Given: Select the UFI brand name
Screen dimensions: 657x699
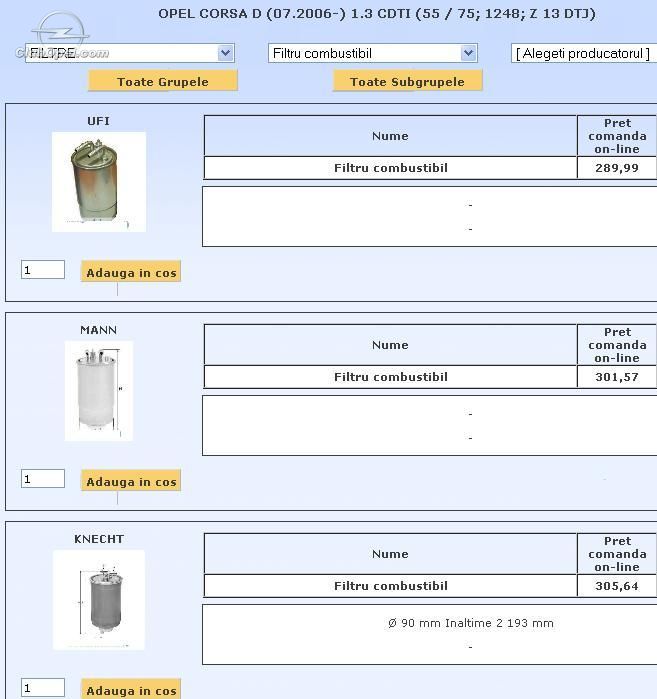Looking at the screenshot, I should pyautogui.click(x=99, y=121).
